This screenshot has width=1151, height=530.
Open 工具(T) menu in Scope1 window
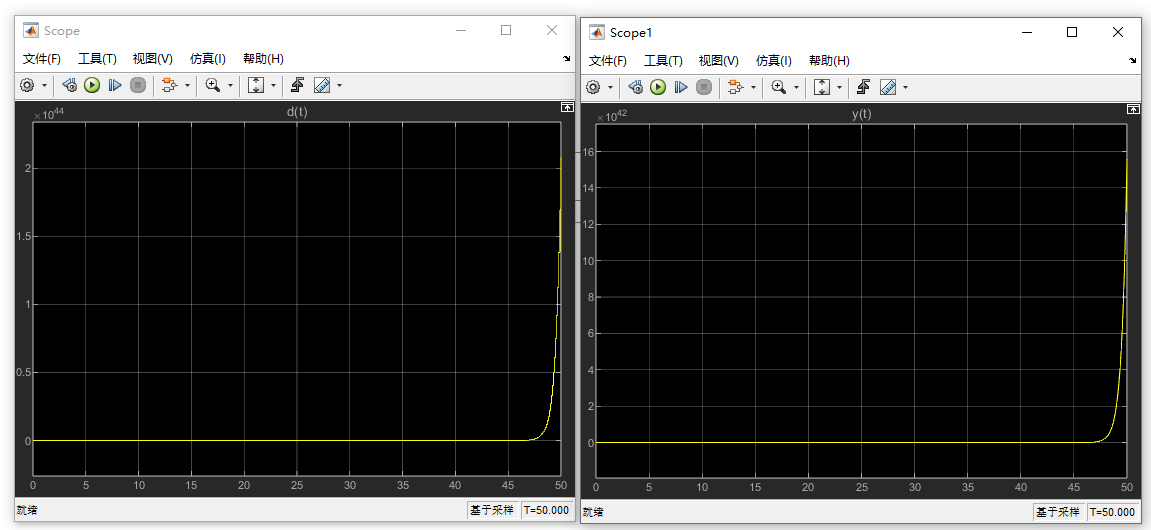[664, 61]
